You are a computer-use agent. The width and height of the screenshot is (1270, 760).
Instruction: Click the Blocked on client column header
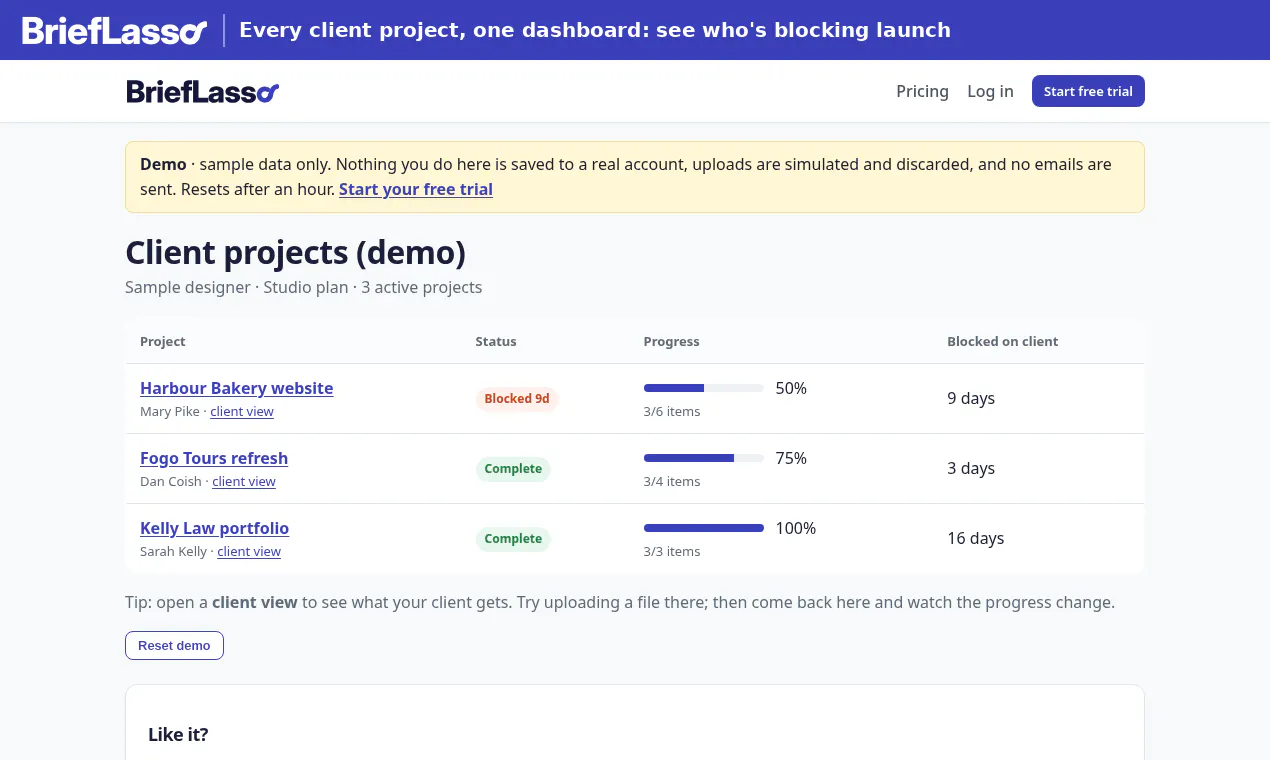click(x=1003, y=342)
